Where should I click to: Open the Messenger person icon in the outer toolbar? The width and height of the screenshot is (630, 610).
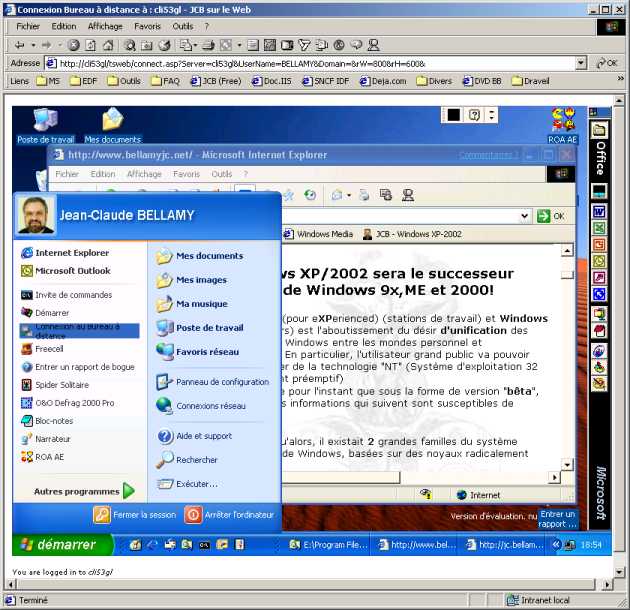[x=374, y=45]
